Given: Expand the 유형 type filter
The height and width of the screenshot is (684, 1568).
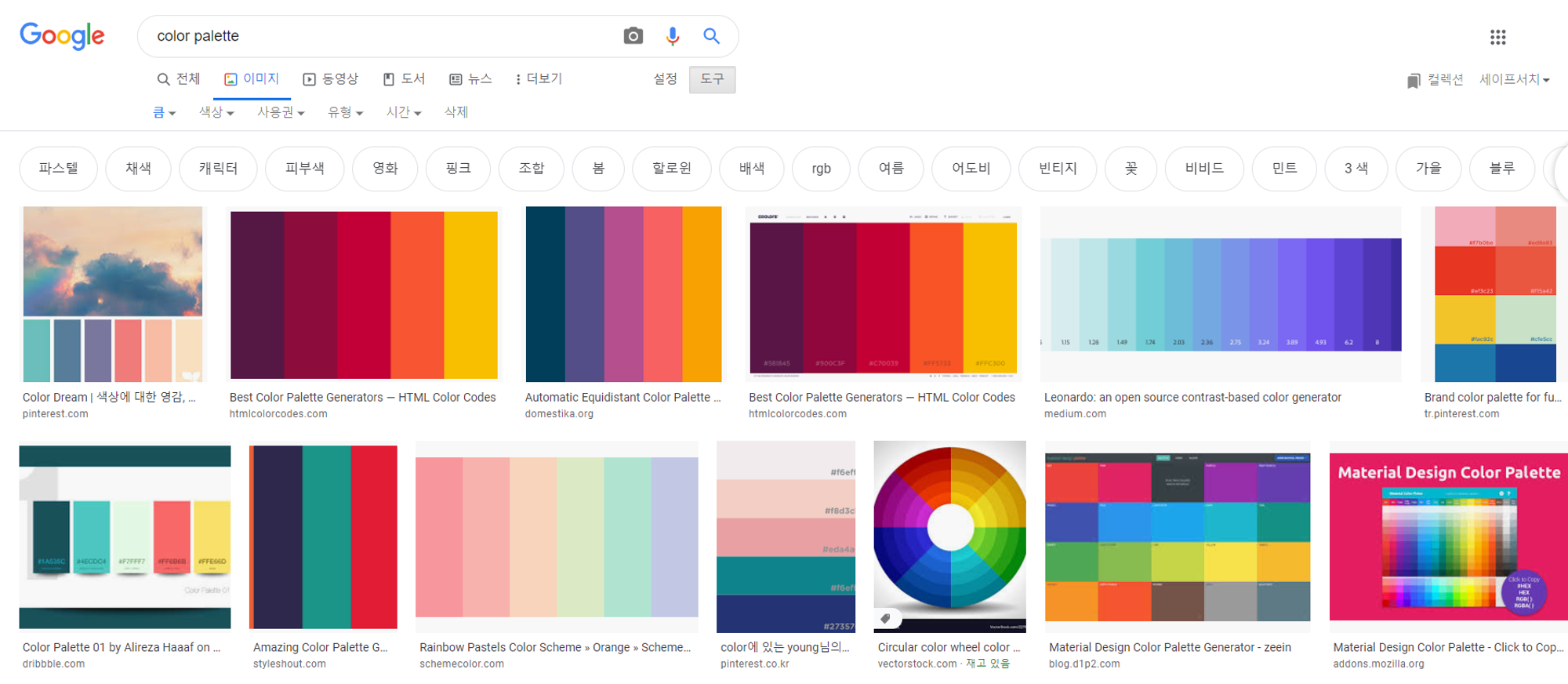Looking at the screenshot, I should click(345, 112).
